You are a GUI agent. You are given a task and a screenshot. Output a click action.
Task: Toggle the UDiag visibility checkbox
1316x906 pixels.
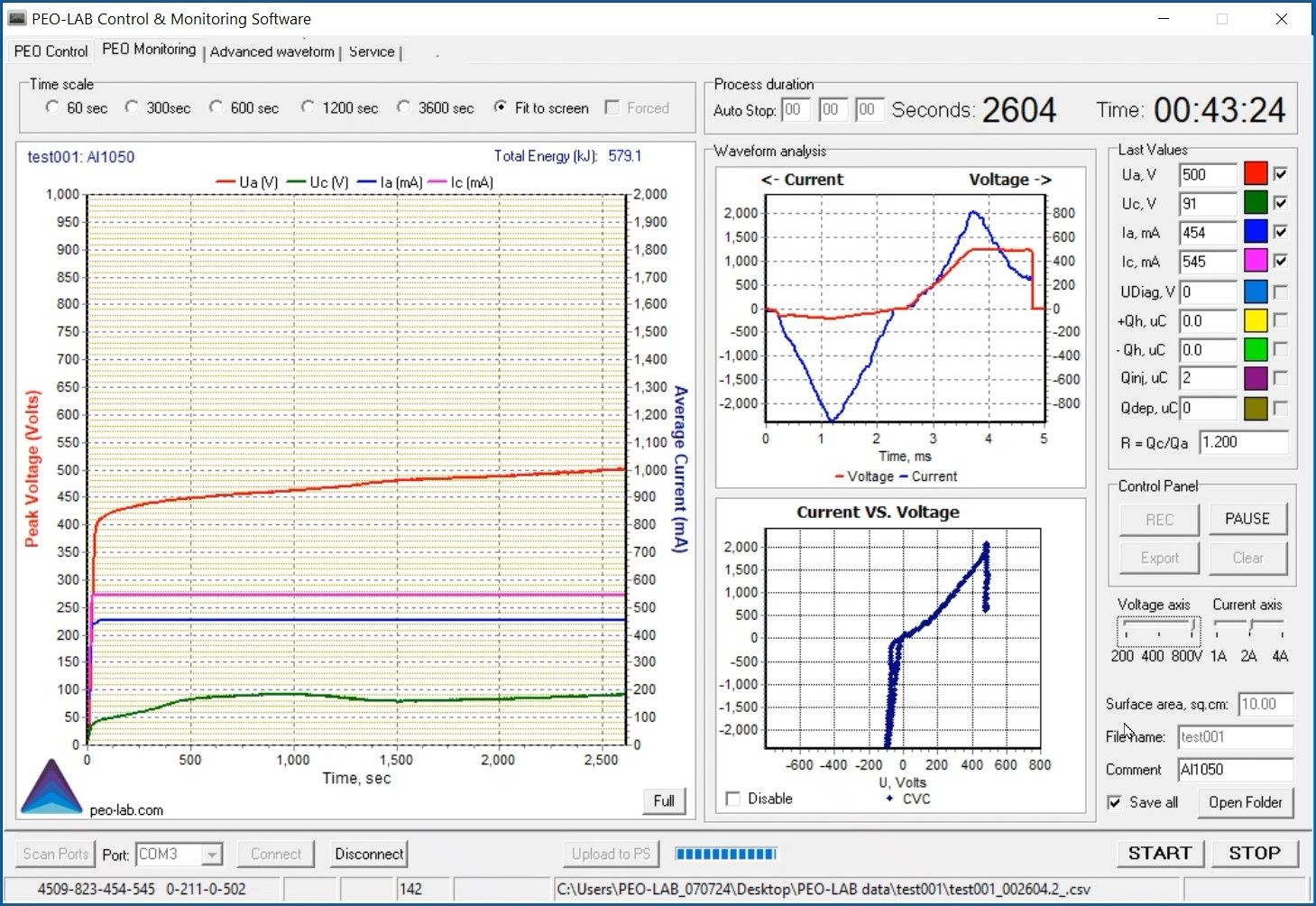[1280, 291]
